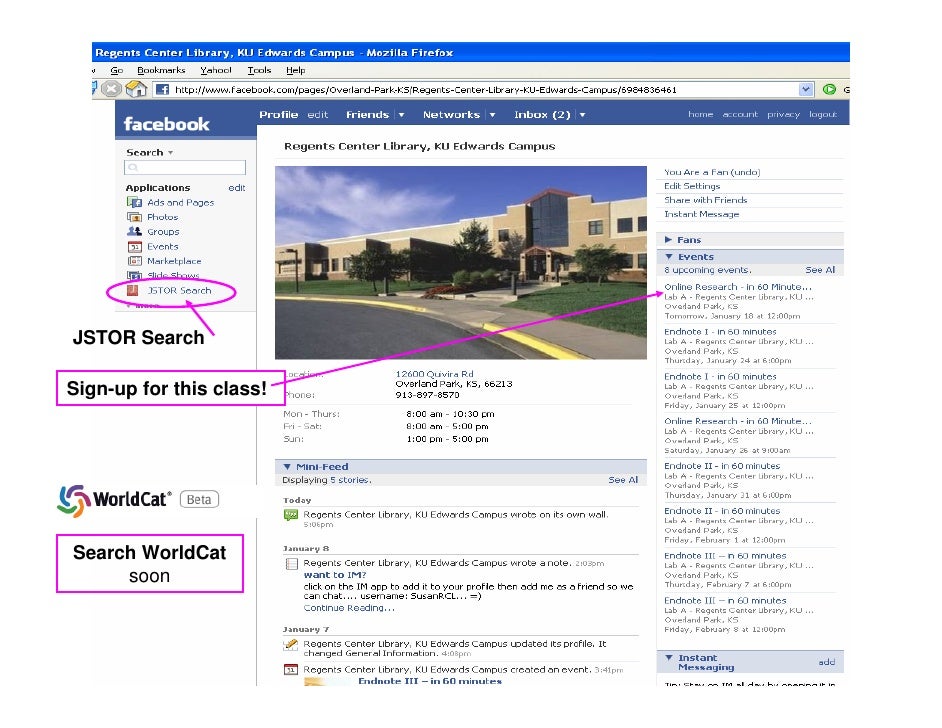The width and height of the screenshot is (942, 728).
Task: Click the Photos application icon
Action: [134, 217]
